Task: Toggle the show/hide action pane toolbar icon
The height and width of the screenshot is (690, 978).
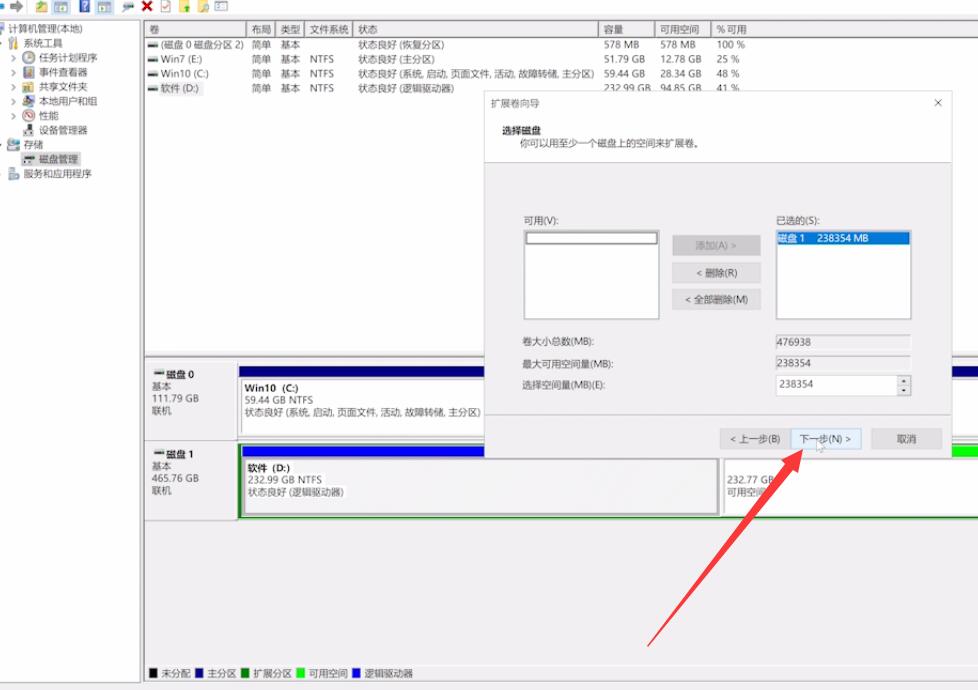Action: point(104,6)
